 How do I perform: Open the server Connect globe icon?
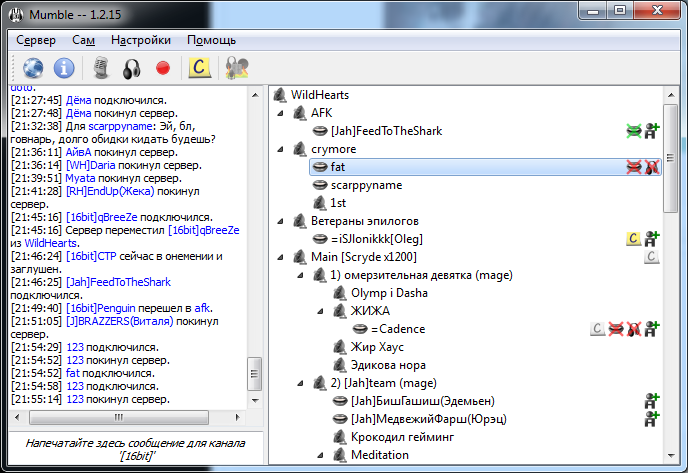click(x=33, y=68)
